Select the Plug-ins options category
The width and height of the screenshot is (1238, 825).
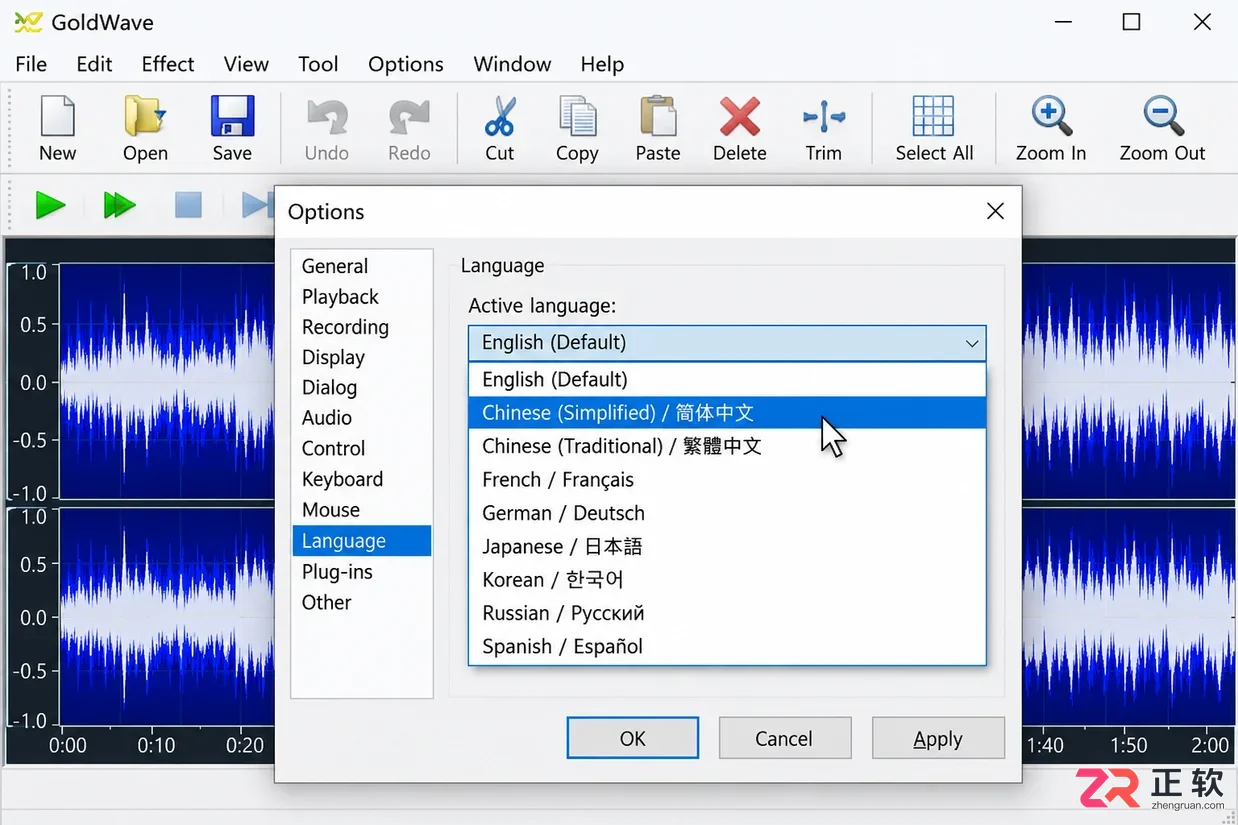pyautogui.click(x=362, y=572)
